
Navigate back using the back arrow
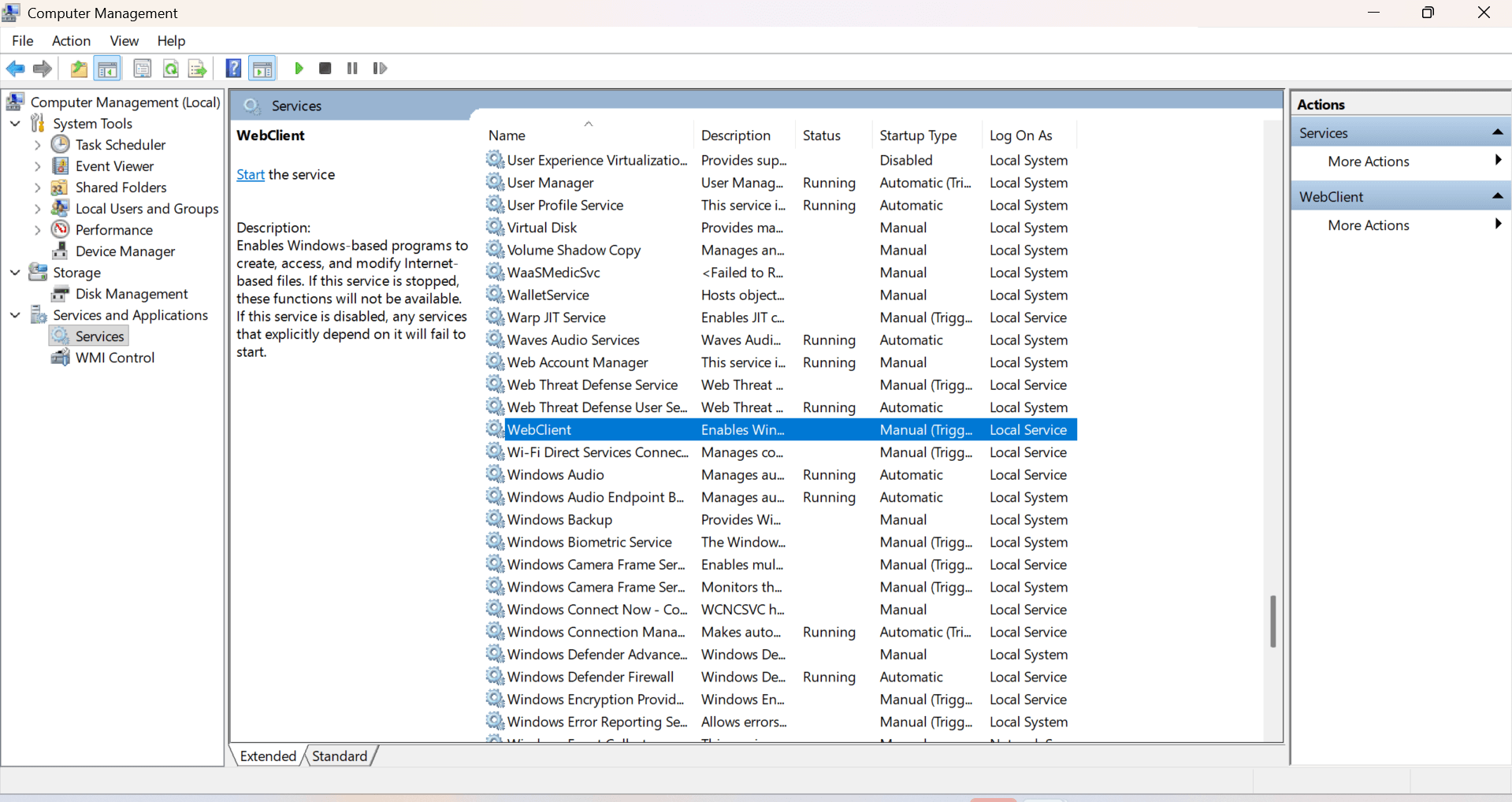pos(15,69)
